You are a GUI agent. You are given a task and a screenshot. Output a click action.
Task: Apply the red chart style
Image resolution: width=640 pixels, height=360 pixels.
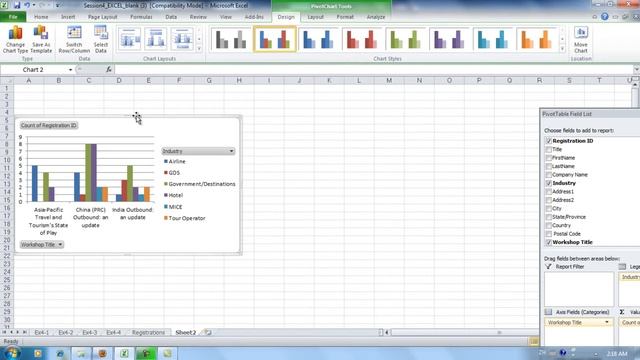pos(362,39)
